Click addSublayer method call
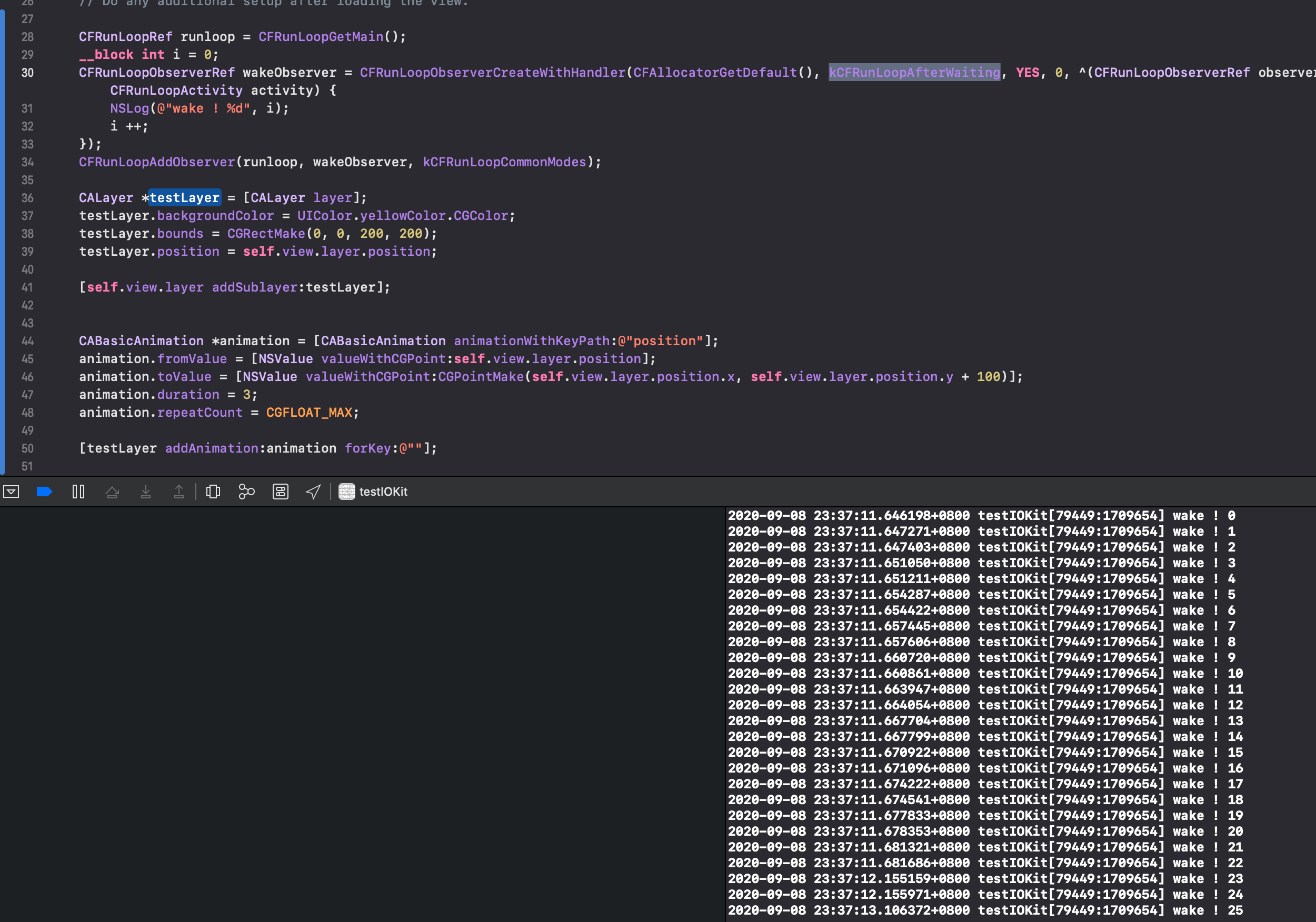Screen dimensions: 1316x922 [254, 287]
